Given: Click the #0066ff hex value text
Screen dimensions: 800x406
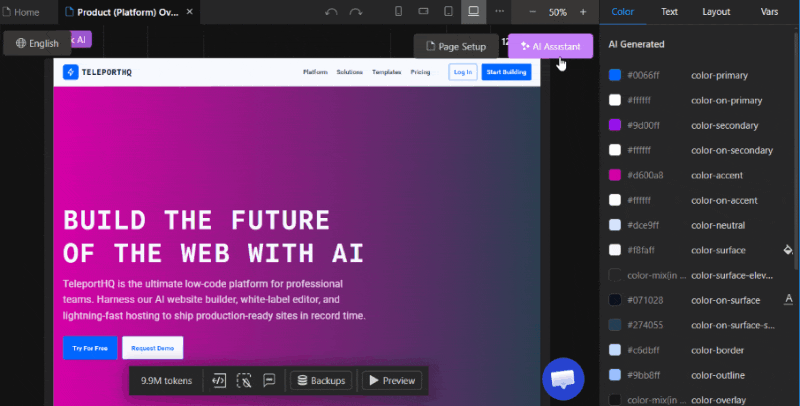Looking at the screenshot, I should [643, 75].
